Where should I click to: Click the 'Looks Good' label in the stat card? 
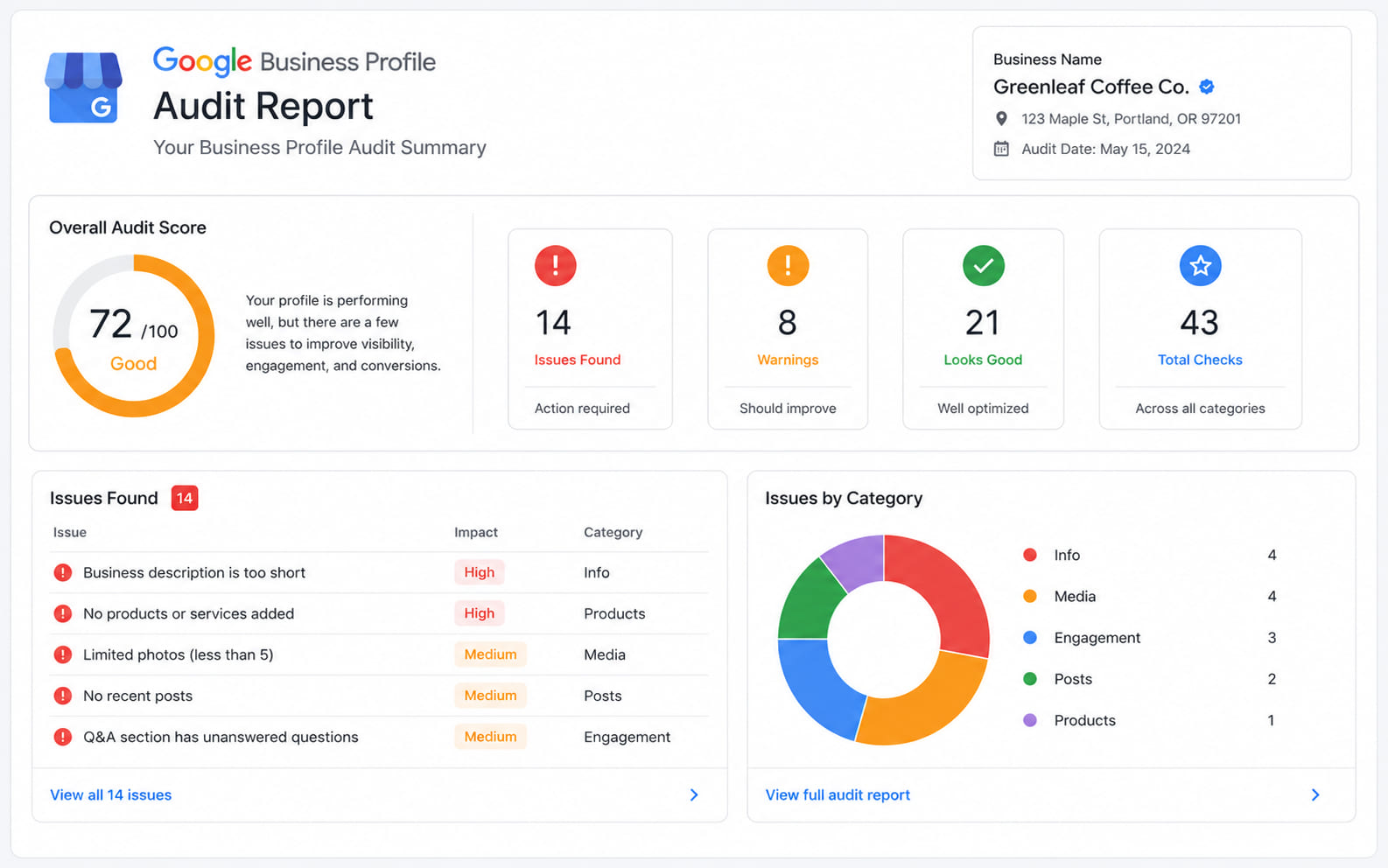coord(983,360)
